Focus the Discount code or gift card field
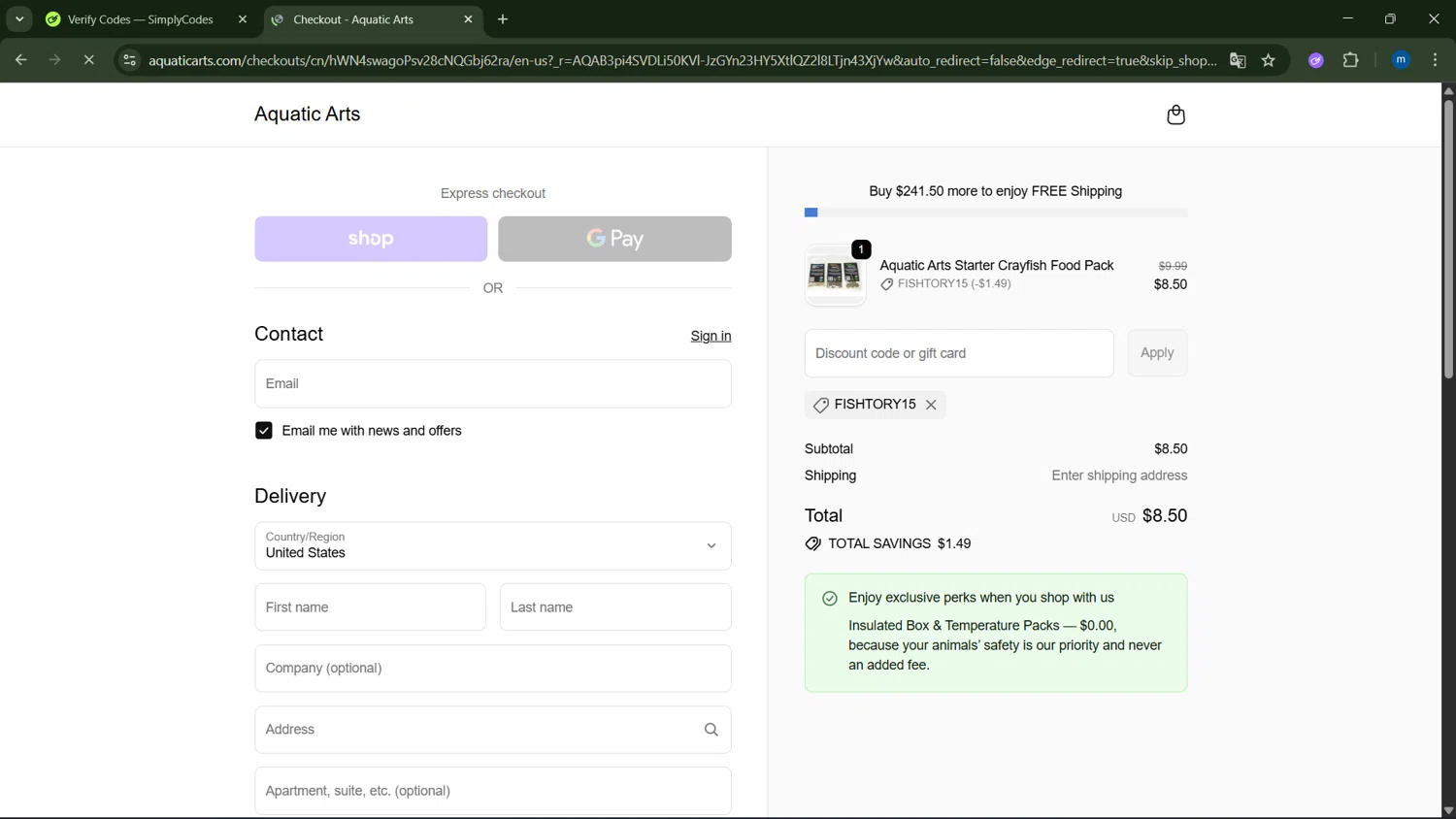The height and width of the screenshot is (819, 1456). (958, 353)
